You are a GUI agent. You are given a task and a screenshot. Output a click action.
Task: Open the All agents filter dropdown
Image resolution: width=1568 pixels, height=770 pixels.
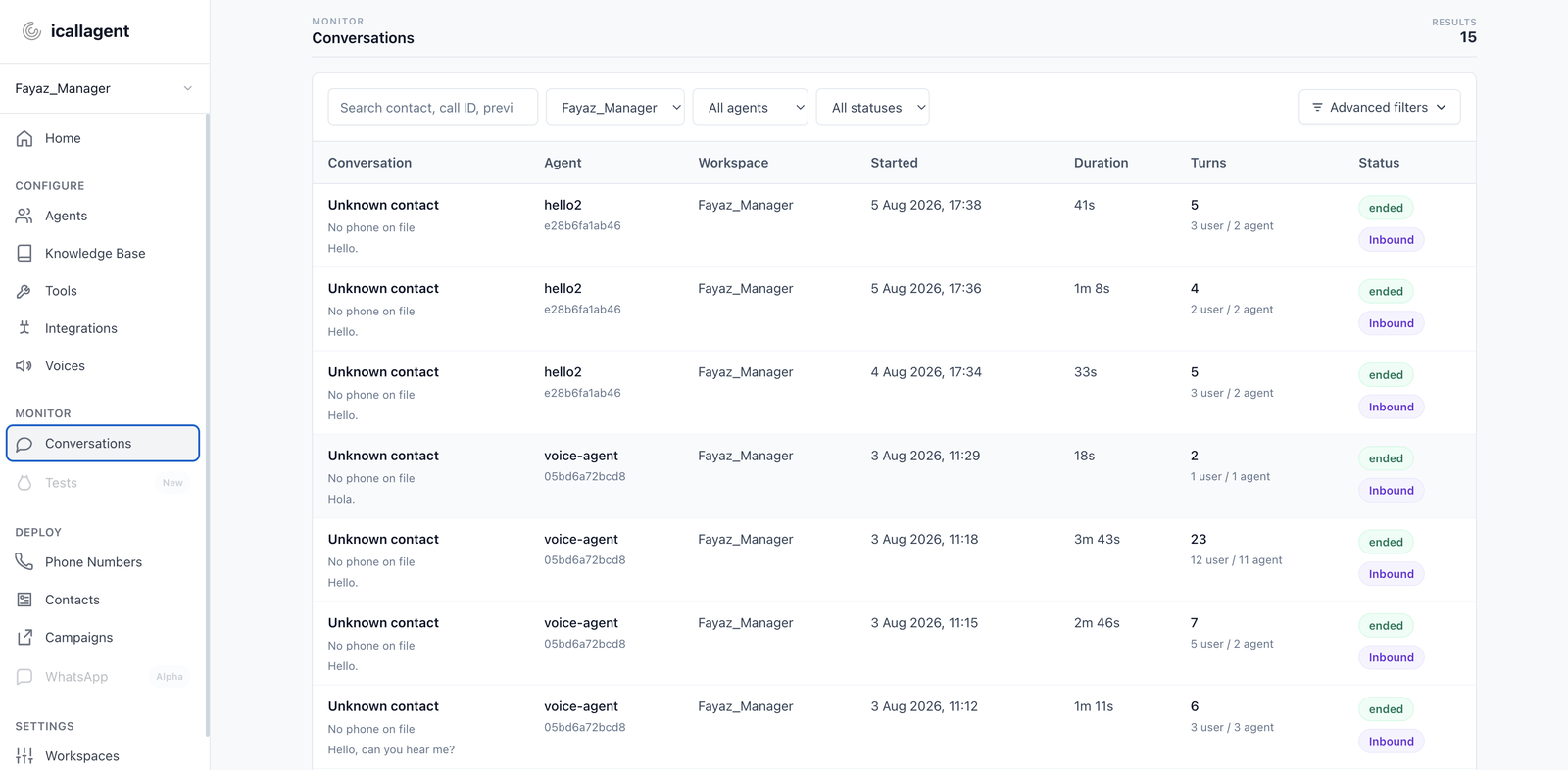pyautogui.click(x=751, y=107)
